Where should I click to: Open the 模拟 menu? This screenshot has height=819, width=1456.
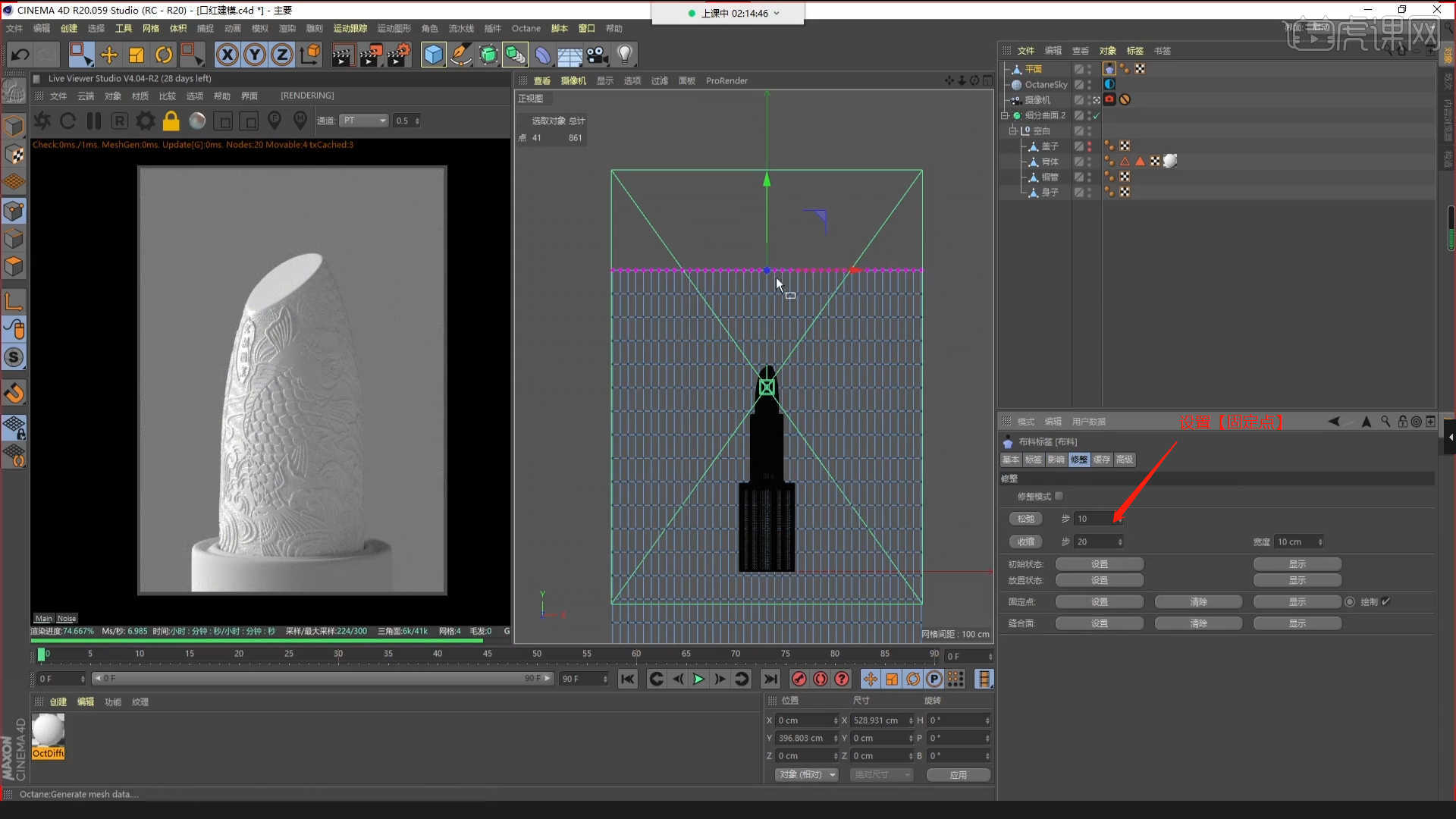260,28
